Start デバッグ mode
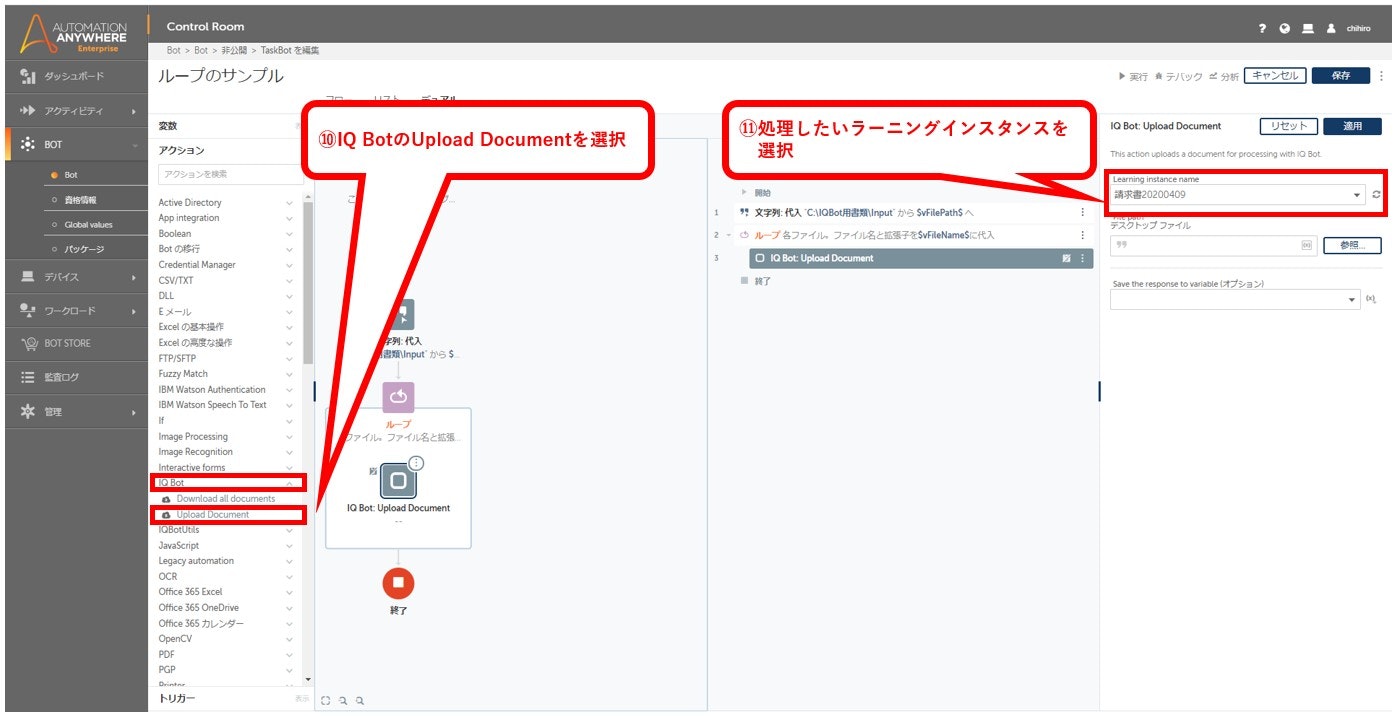 pos(1178,76)
